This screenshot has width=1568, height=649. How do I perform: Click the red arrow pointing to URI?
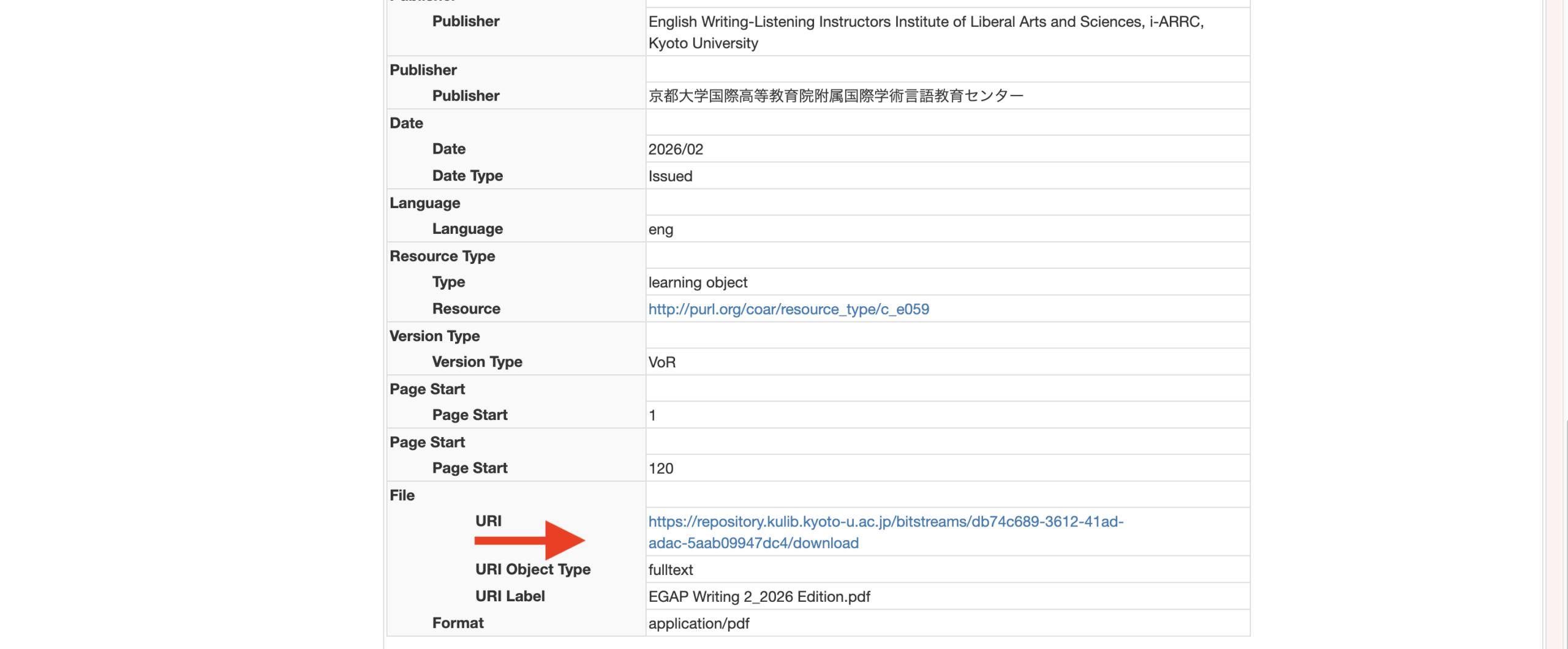529,540
